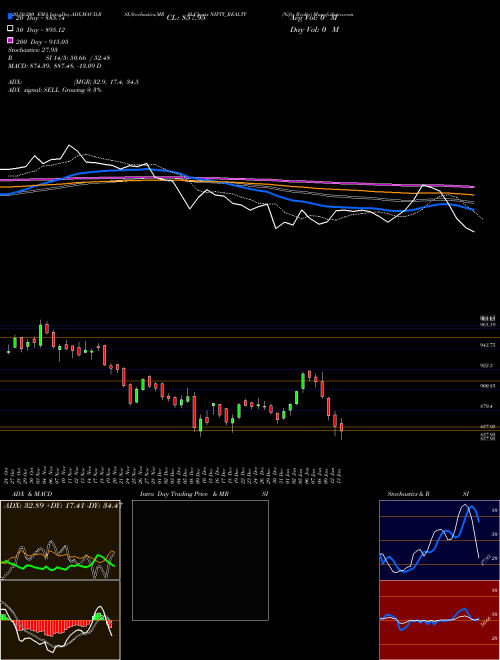Select the '20 Day' EMA value text
The width and height of the screenshot is (500, 660).
click(x=40, y=18)
